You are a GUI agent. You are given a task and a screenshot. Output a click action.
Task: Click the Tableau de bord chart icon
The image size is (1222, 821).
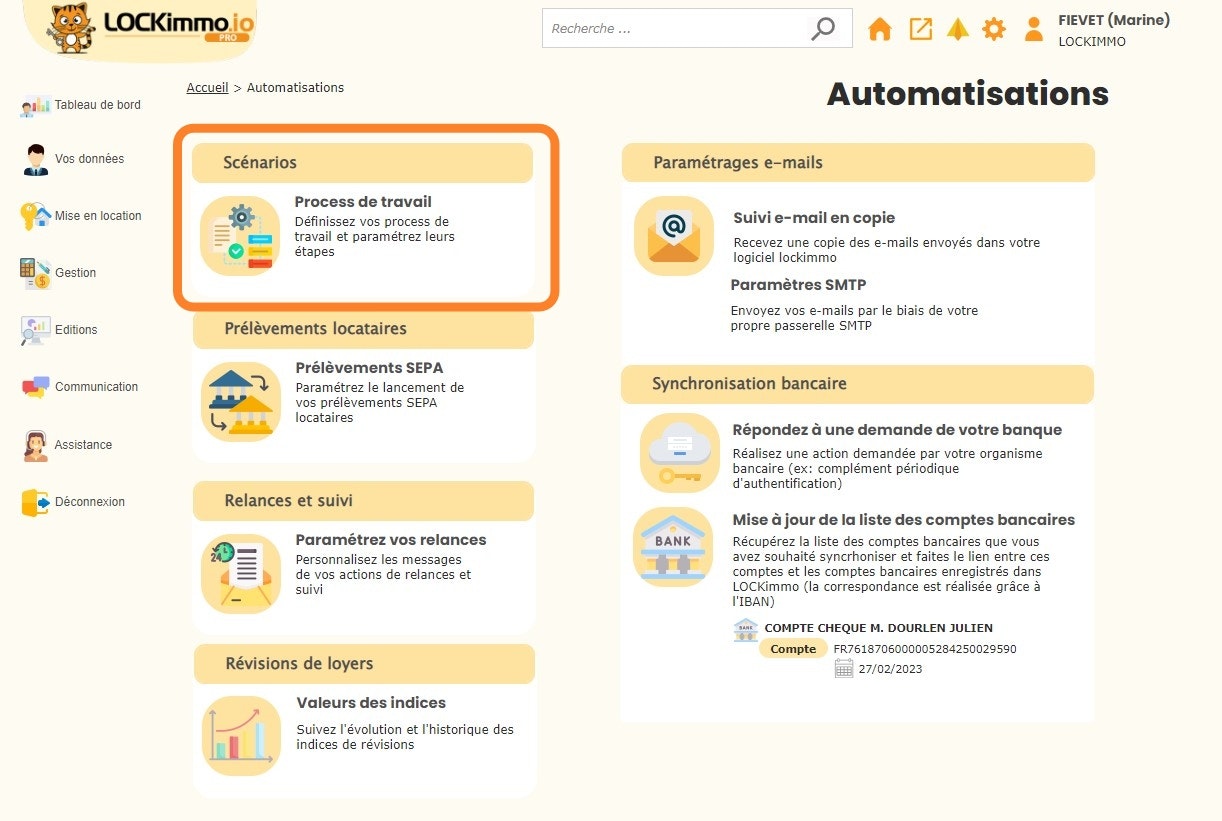35,105
